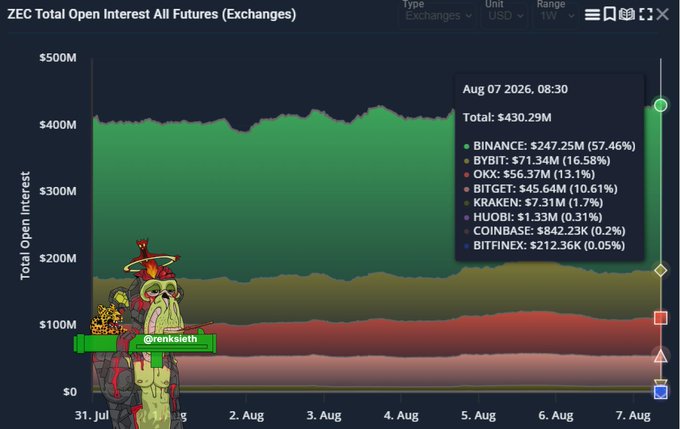Click the Total: $430.29M tooltip line
The height and width of the screenshot is (429, 680).
click(x=507, y=118)
